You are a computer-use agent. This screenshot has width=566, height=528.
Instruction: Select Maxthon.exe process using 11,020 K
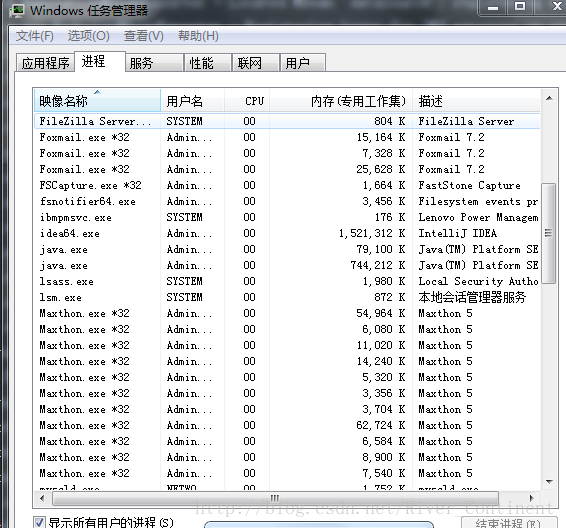coord(287,345)
